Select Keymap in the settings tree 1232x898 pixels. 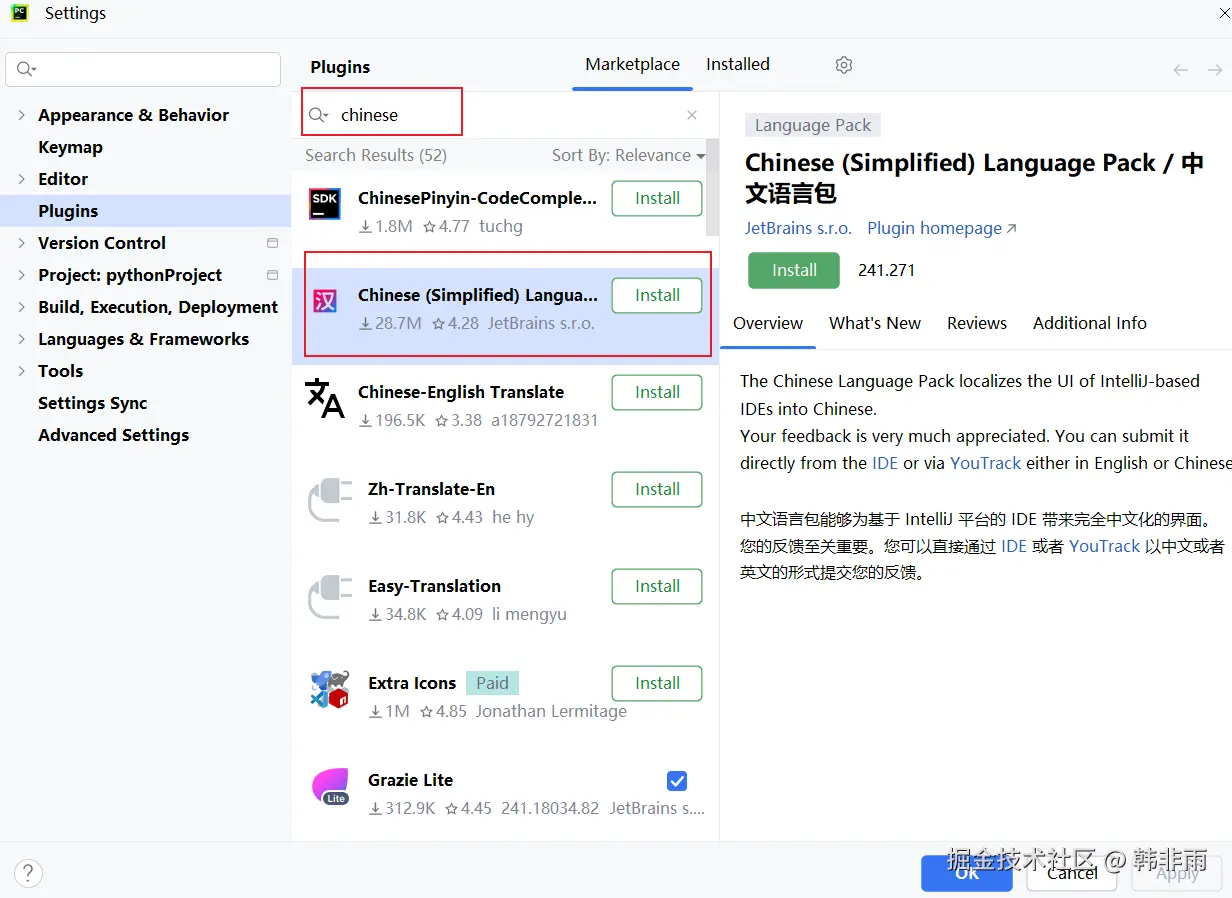70,147
